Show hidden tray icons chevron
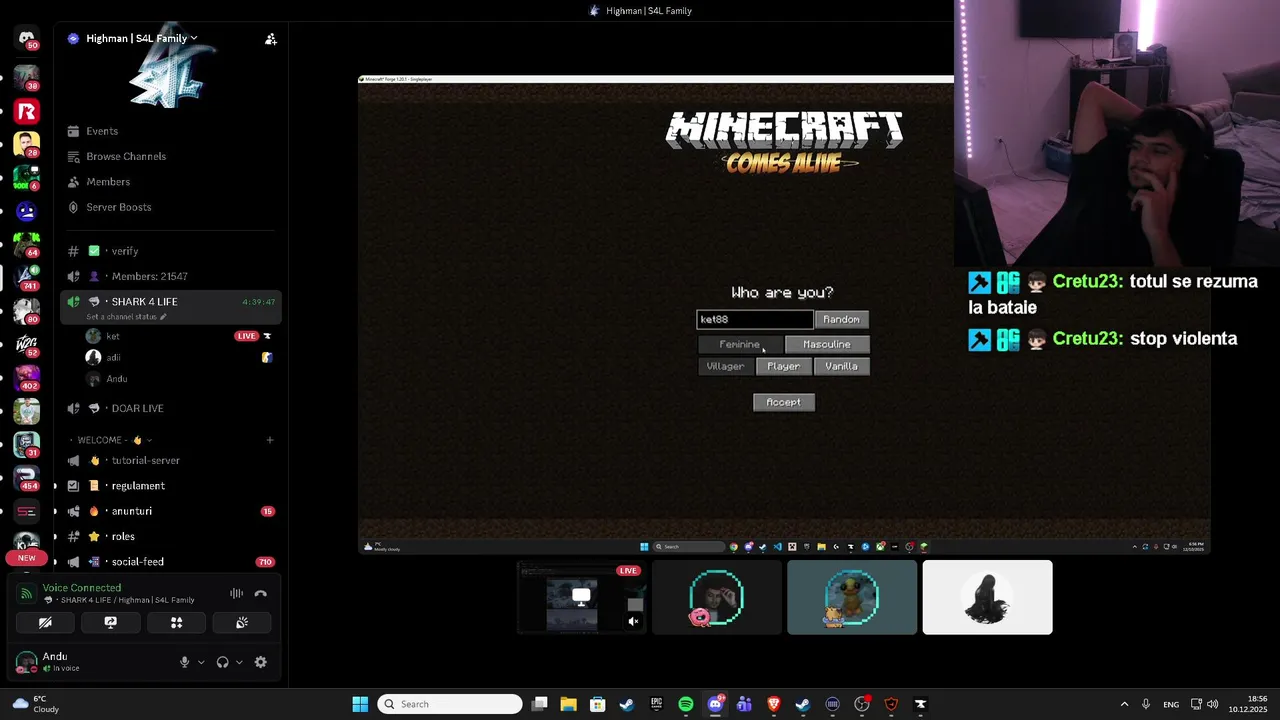The height and width of the screenshot is (720, 1280). (1124, 704)
